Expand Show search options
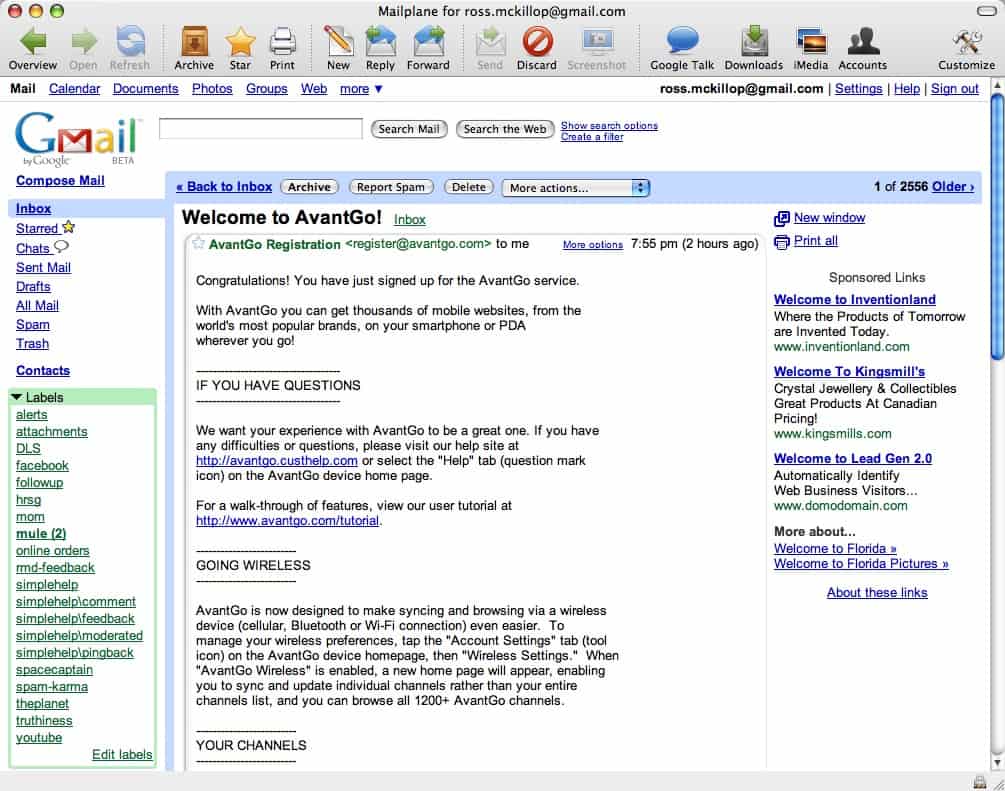Screen dimensions: 1005x791 [609, 126]
